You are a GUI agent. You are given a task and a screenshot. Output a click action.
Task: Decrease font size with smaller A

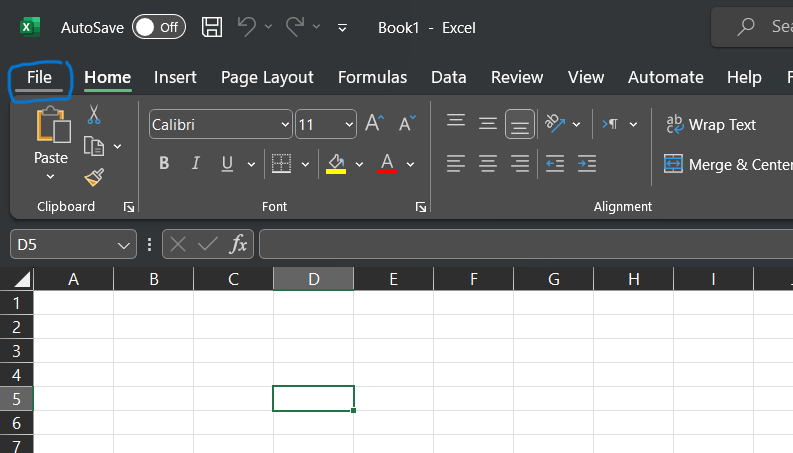[407, 123]
